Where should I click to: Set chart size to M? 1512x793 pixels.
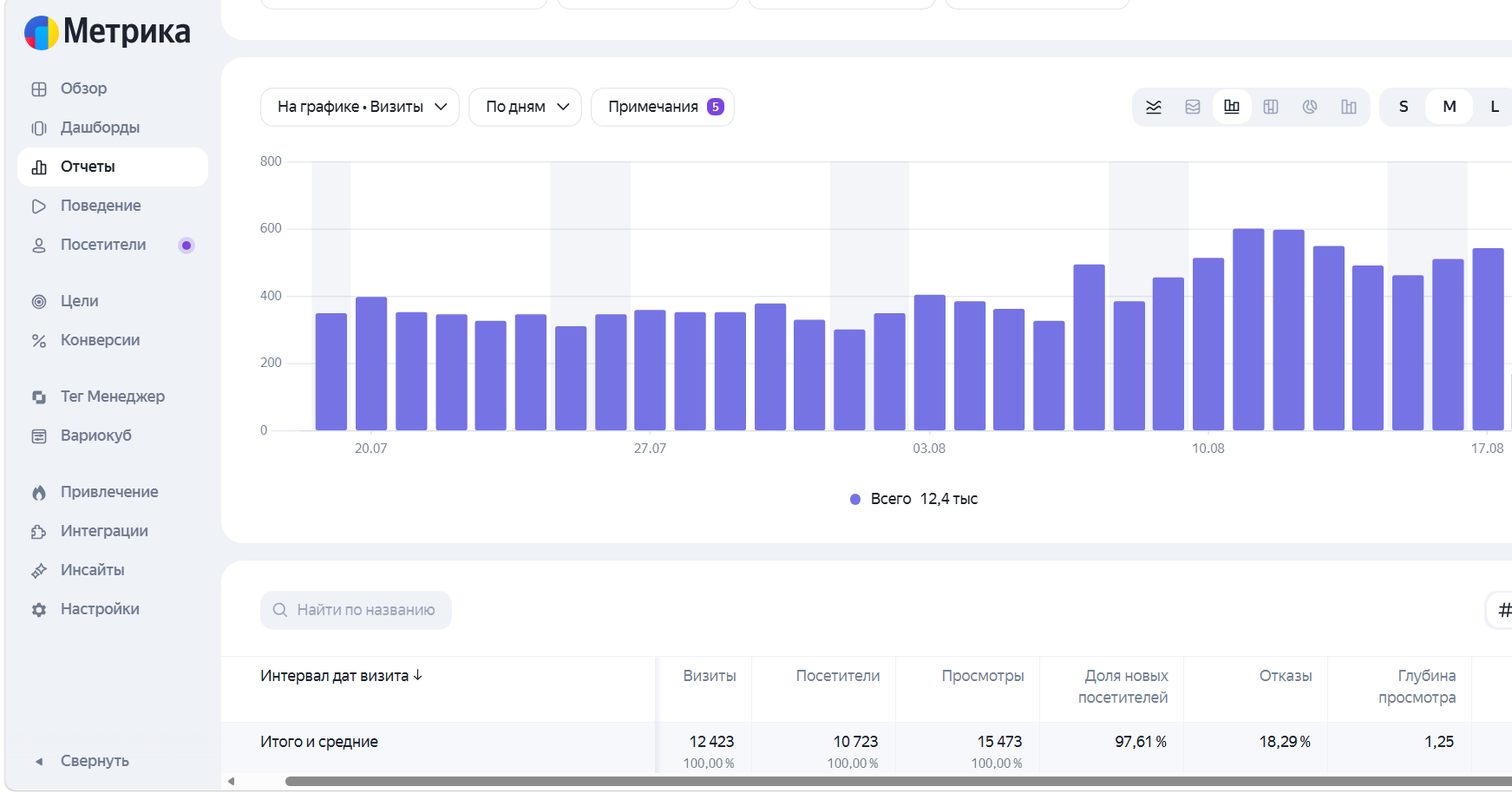pyautogui.click(x=1450, y=107)
